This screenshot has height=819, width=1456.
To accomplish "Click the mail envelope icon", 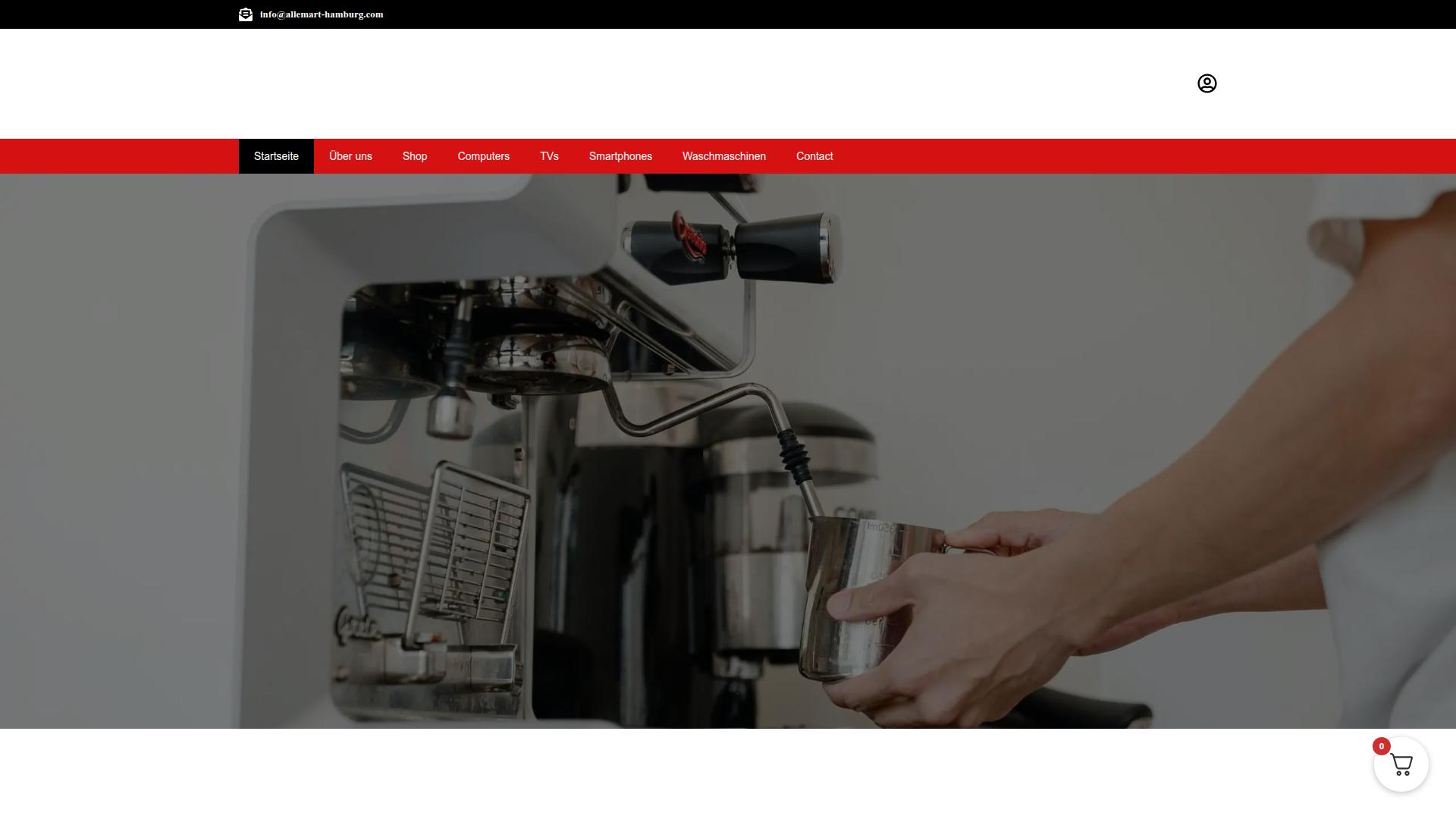I will point(246,14).
